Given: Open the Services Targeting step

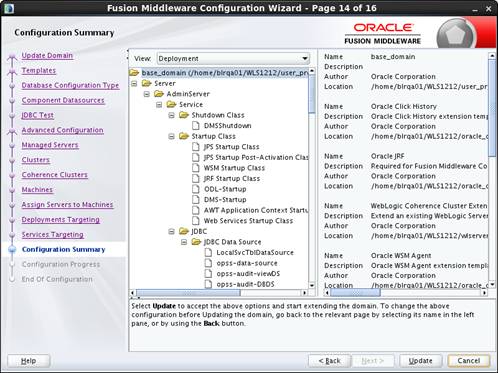Looking at the screenshot, I should coord(53,234).
